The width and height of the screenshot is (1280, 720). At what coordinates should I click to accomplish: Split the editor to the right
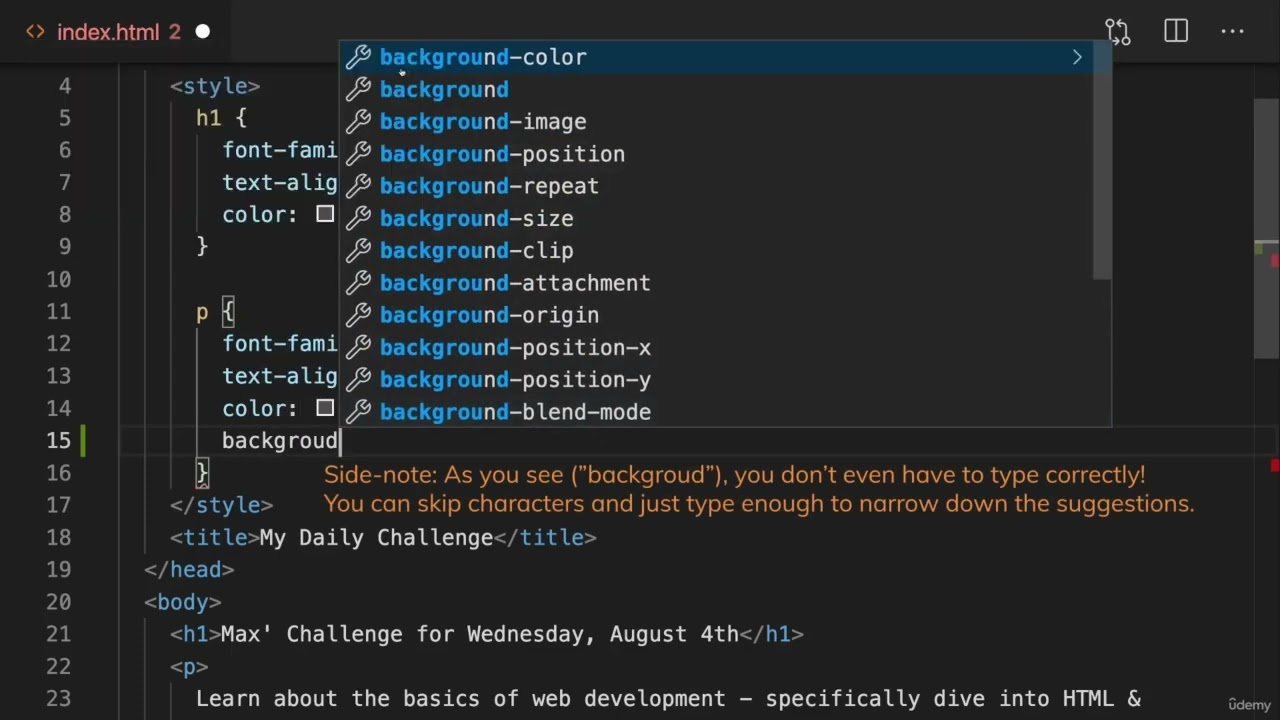point(1176,32)
